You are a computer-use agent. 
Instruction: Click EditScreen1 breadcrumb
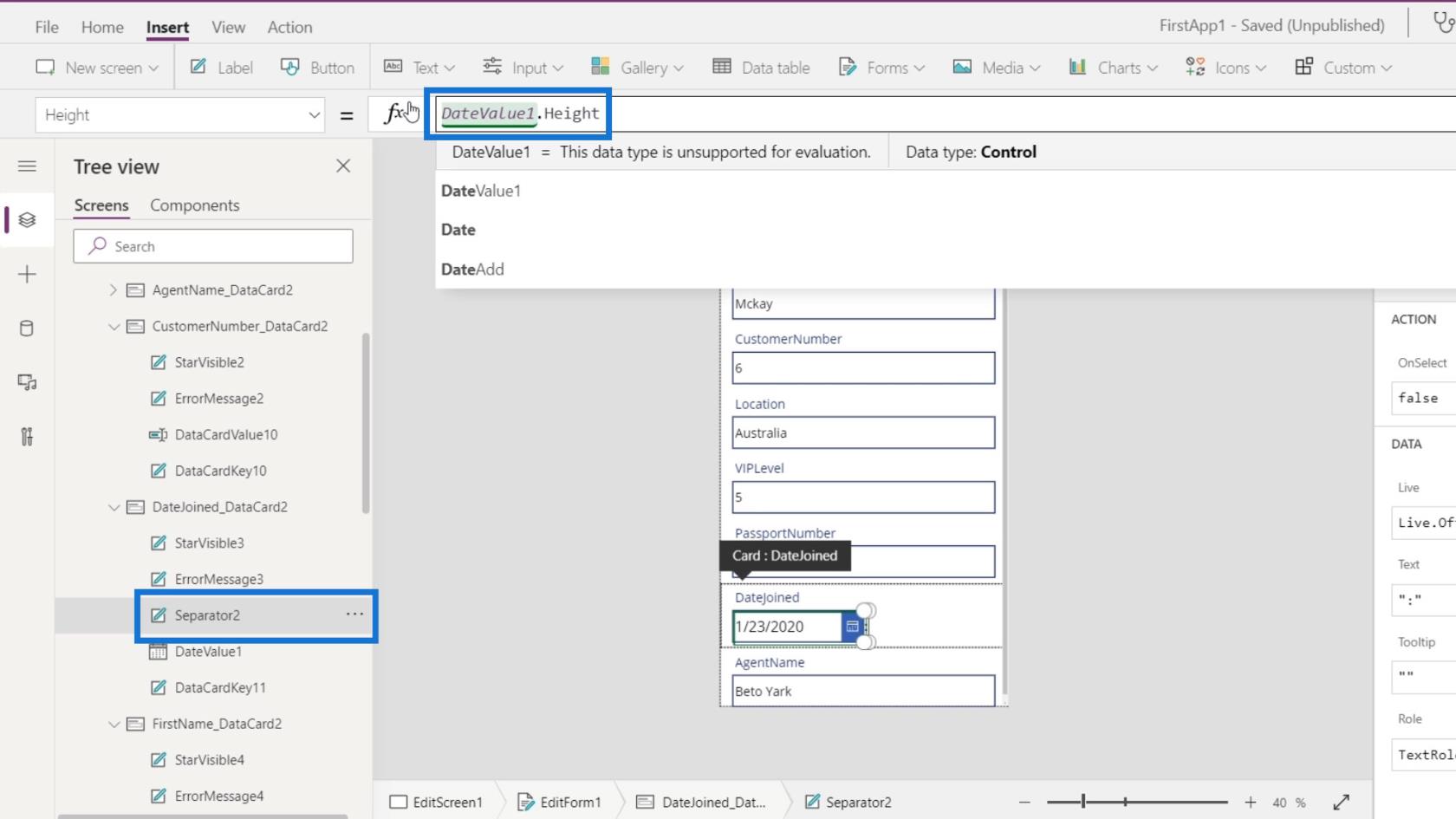pos(436,803)
